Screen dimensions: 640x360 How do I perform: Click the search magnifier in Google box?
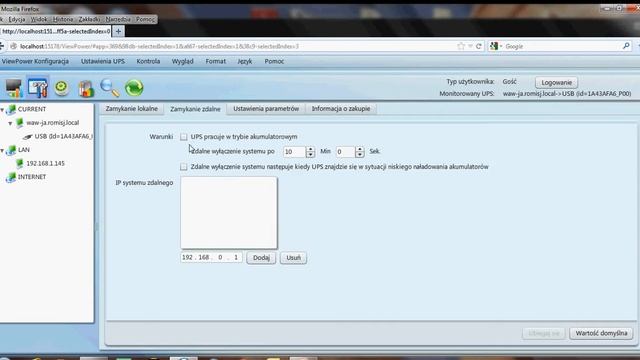(626, 46)
